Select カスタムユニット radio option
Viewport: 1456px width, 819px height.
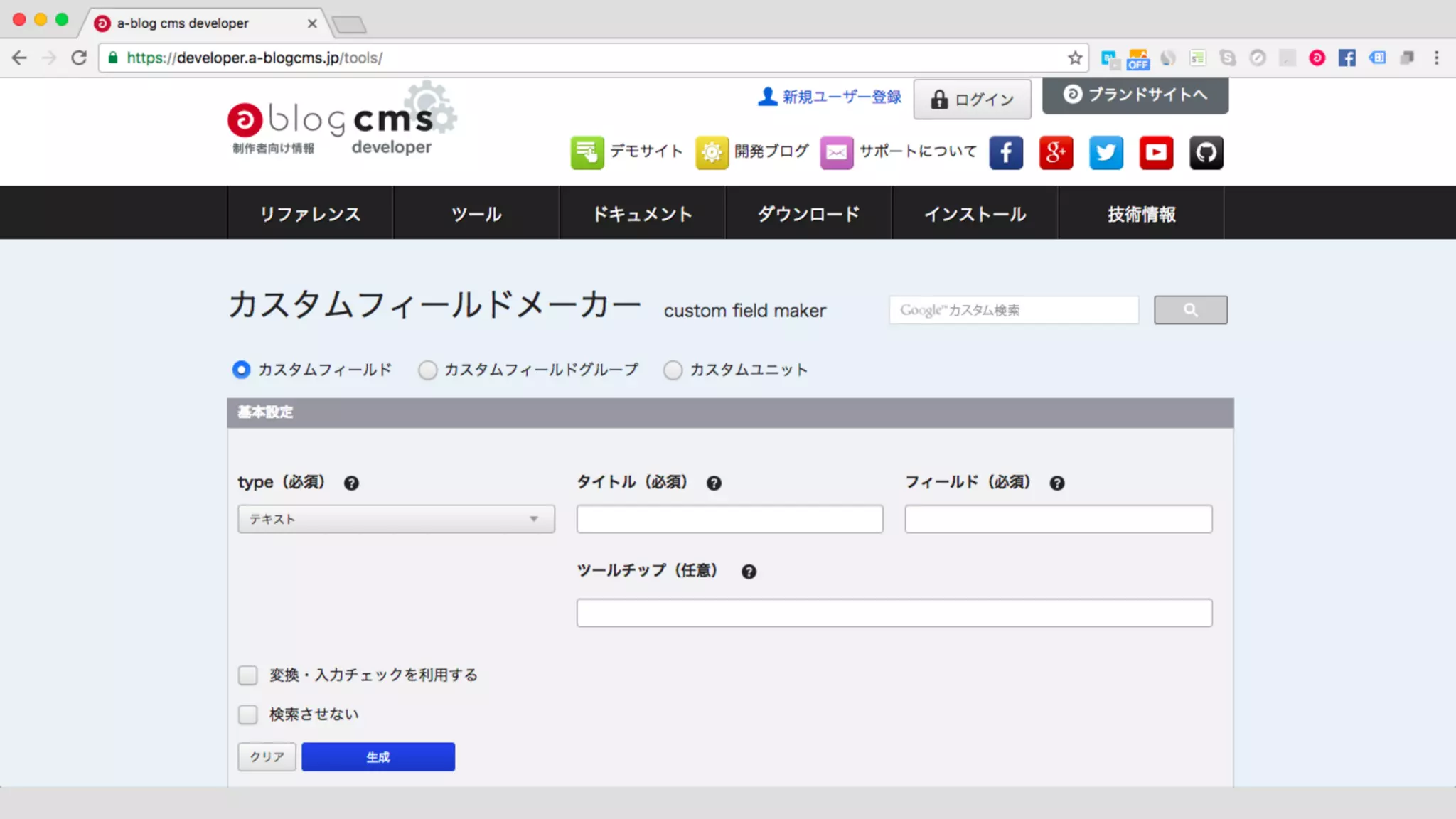(x=673, y=370)
